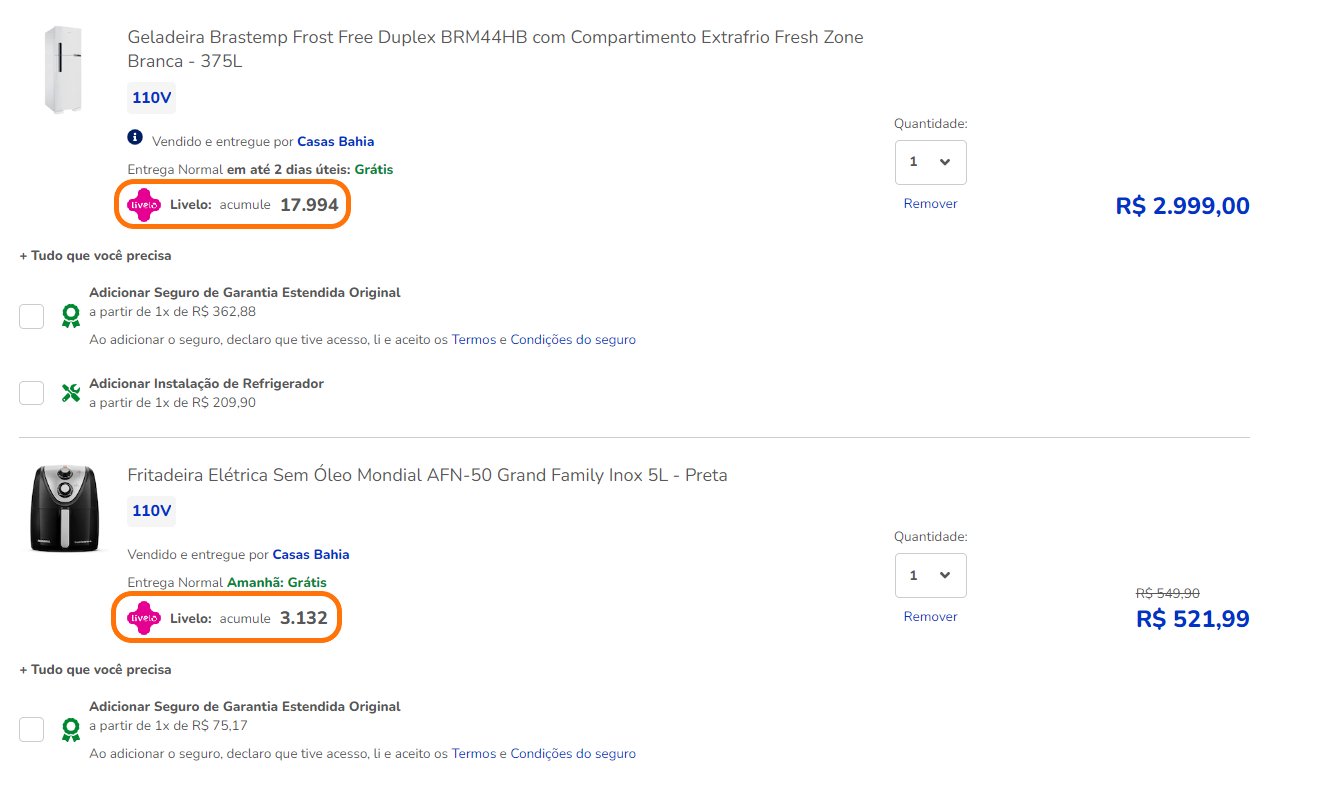The image size is (1328, 792).
Task: Open the Casas Bahia seller link for refrigerator
Action: [336, 142]
